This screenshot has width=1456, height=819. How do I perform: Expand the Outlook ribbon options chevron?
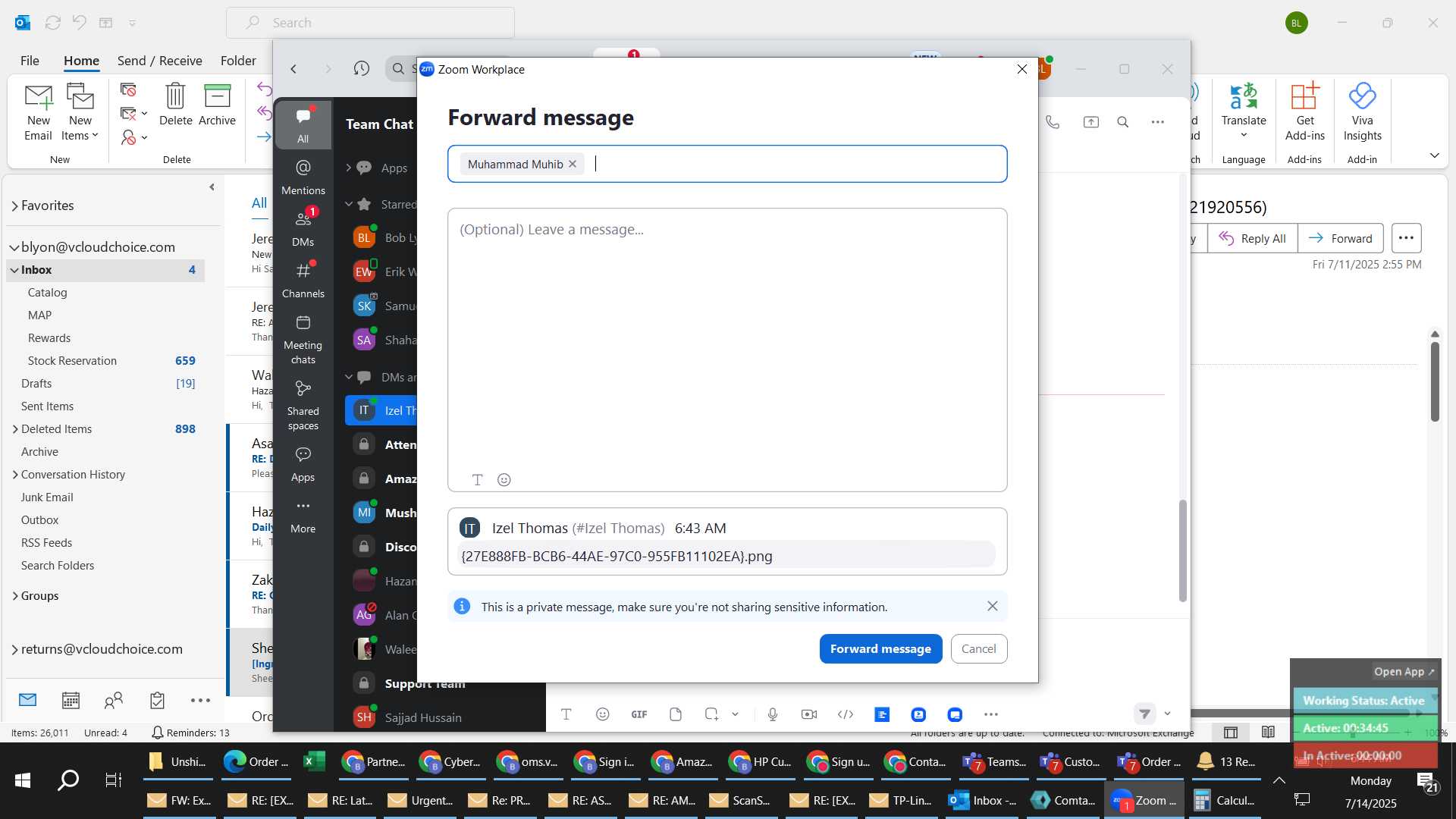[x=1434, y=155]
